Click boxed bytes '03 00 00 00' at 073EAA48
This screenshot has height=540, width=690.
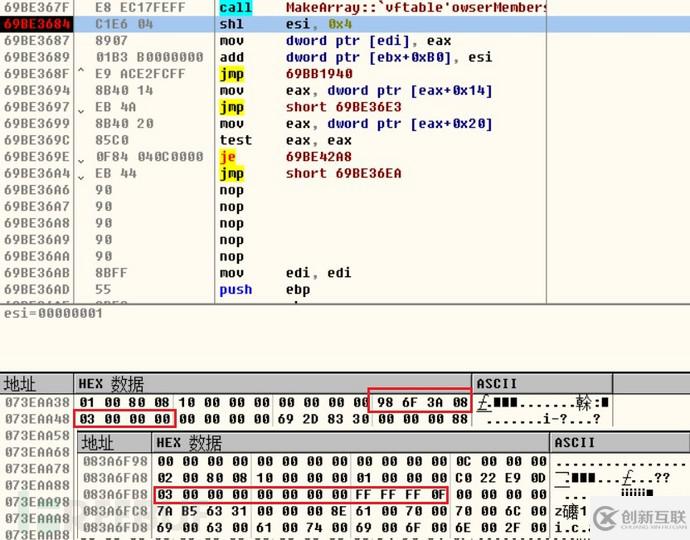(x=125, y=419)
